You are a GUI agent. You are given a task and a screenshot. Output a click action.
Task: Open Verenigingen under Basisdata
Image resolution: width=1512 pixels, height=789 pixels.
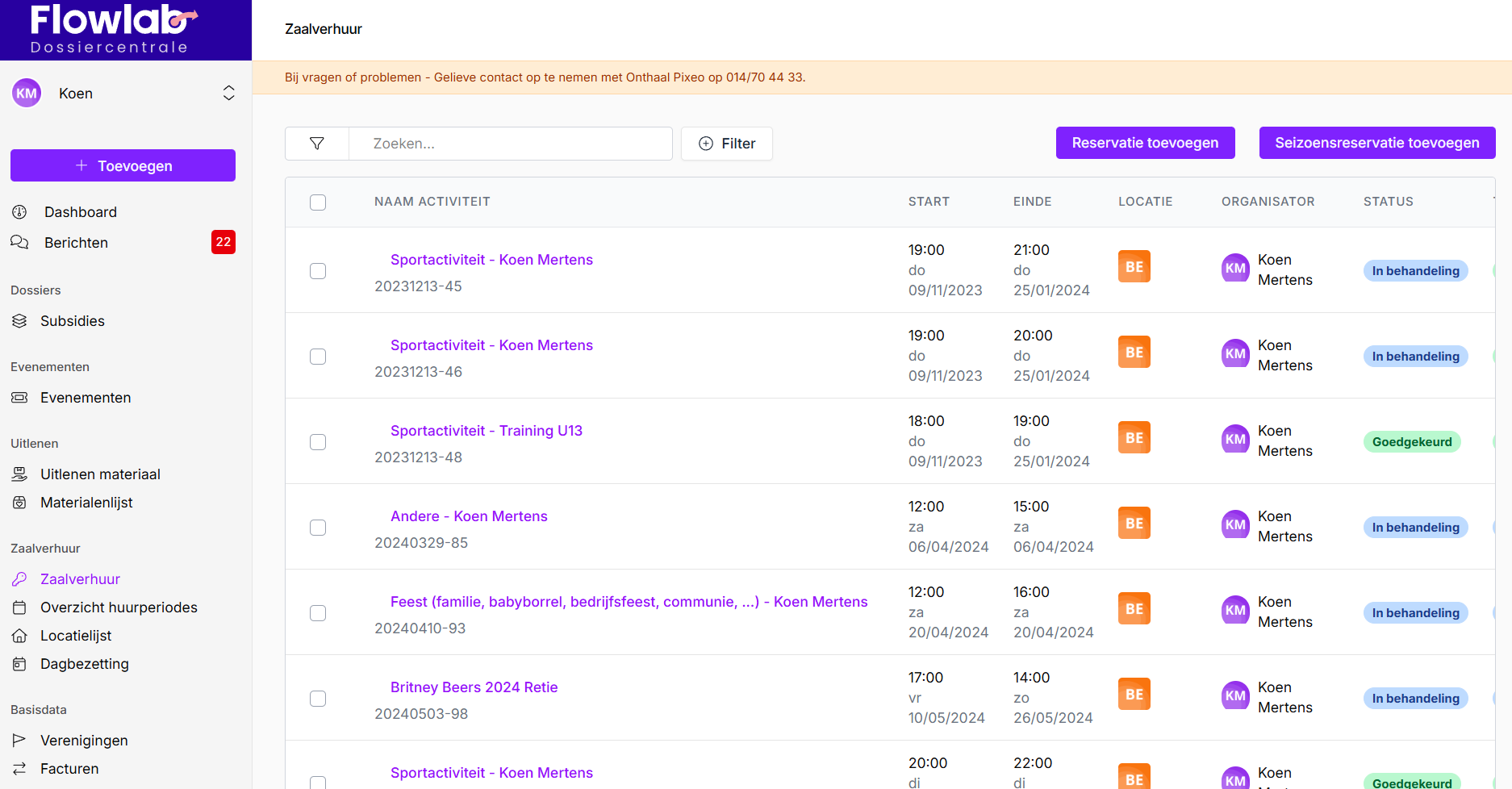[x=84, y=741]
